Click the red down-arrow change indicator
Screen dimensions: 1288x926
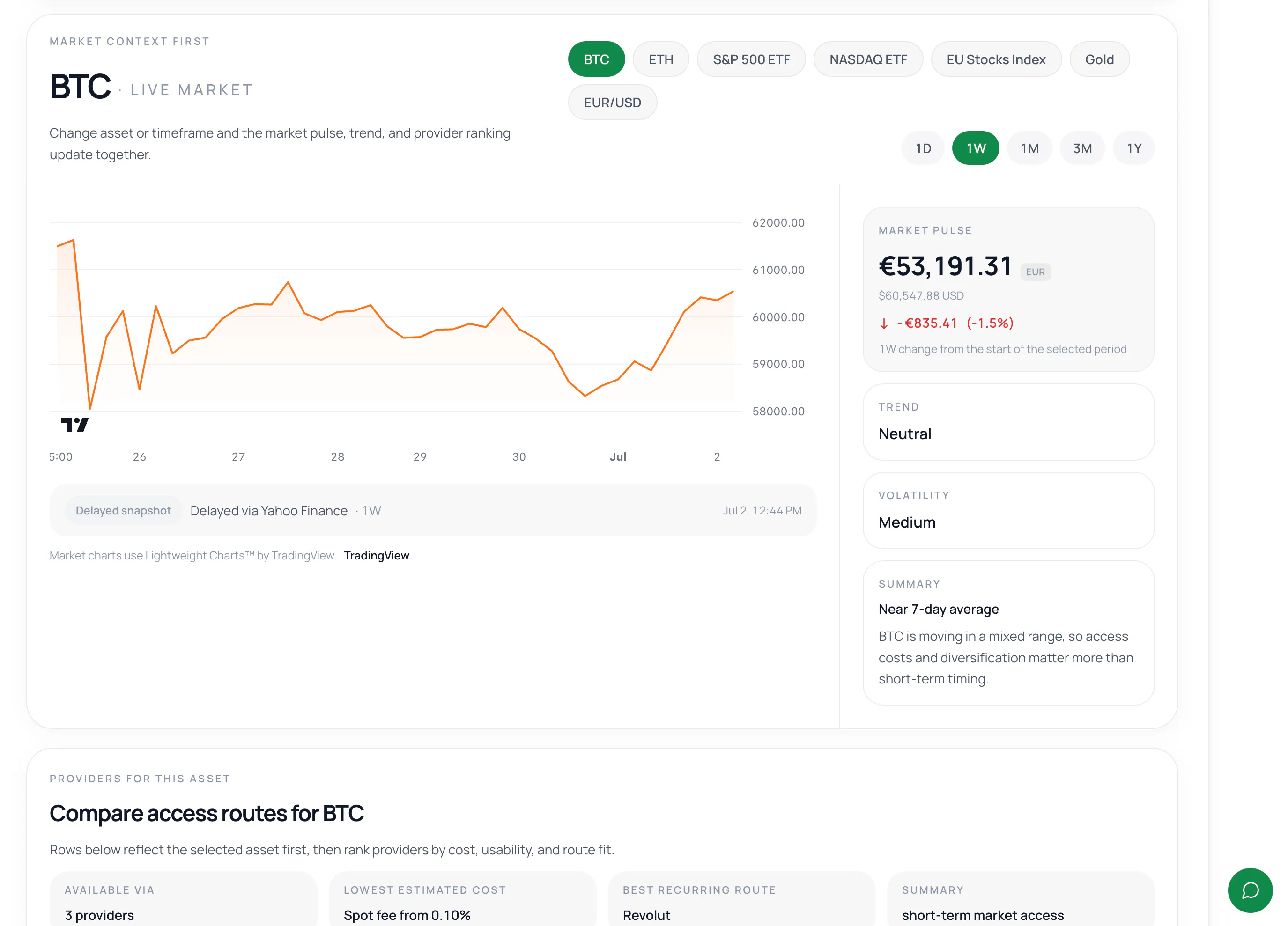point(884,323)
